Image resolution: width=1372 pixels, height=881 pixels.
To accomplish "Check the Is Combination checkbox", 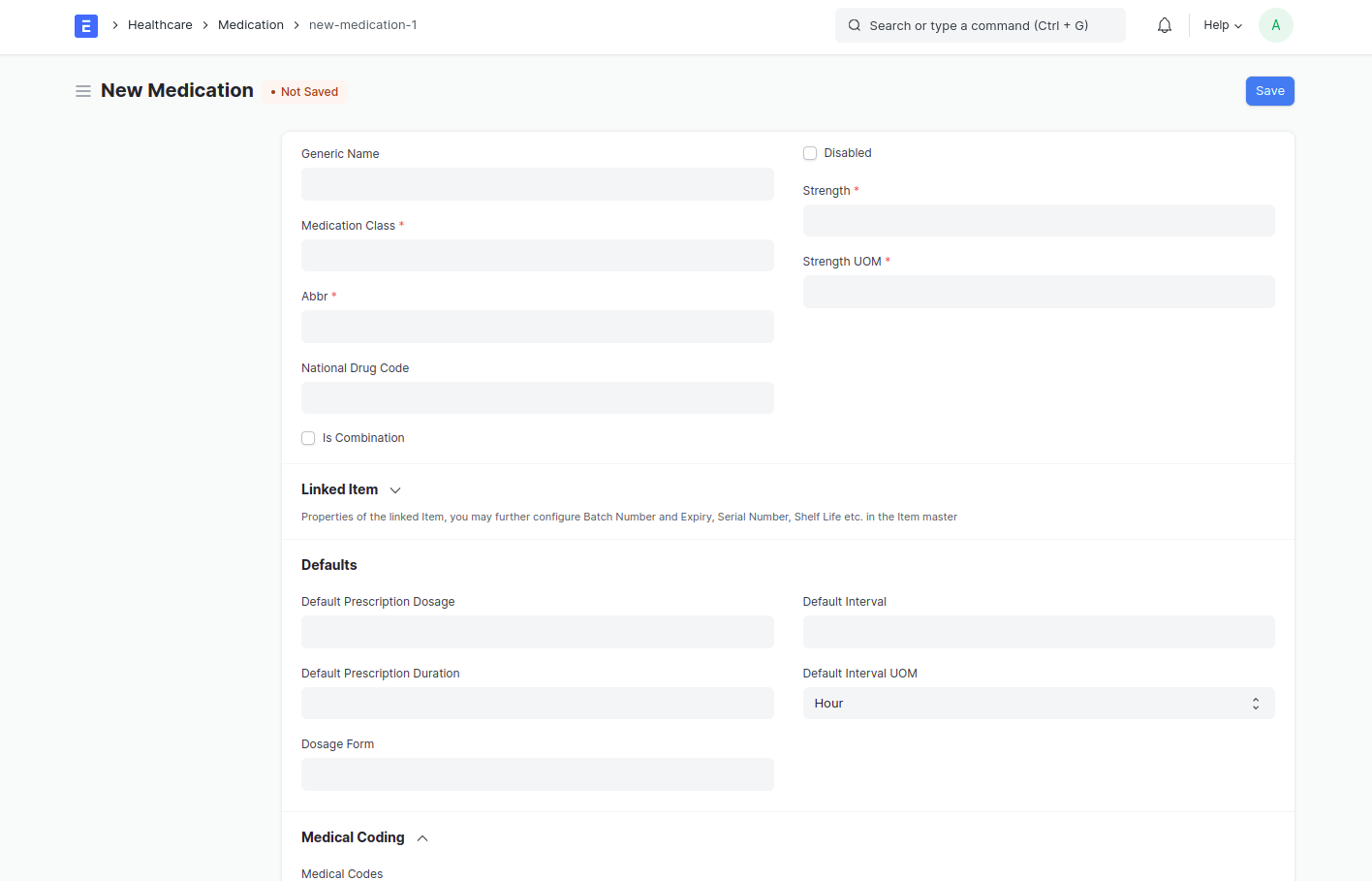I will click(x=308, y=438).
